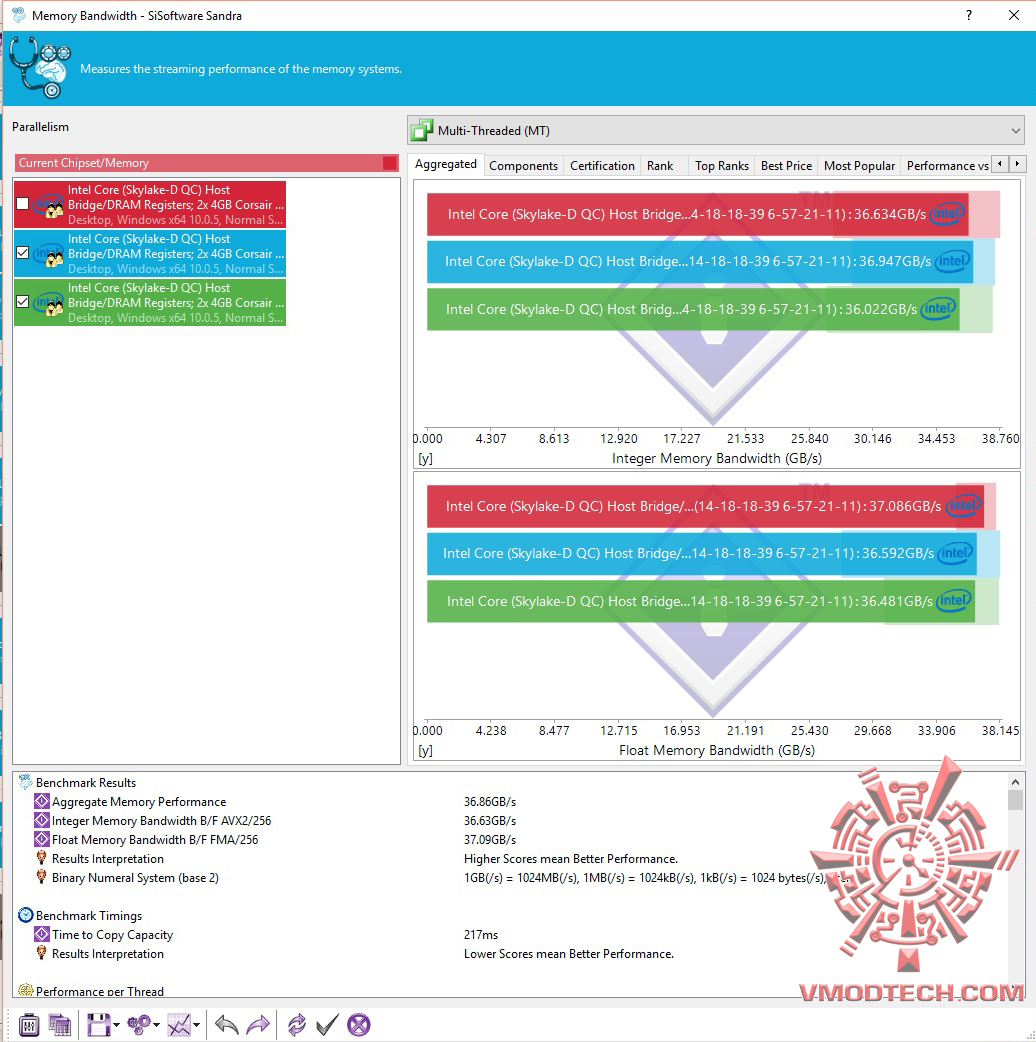Open the gears options toolbar icon

[x=140, y=1025]
